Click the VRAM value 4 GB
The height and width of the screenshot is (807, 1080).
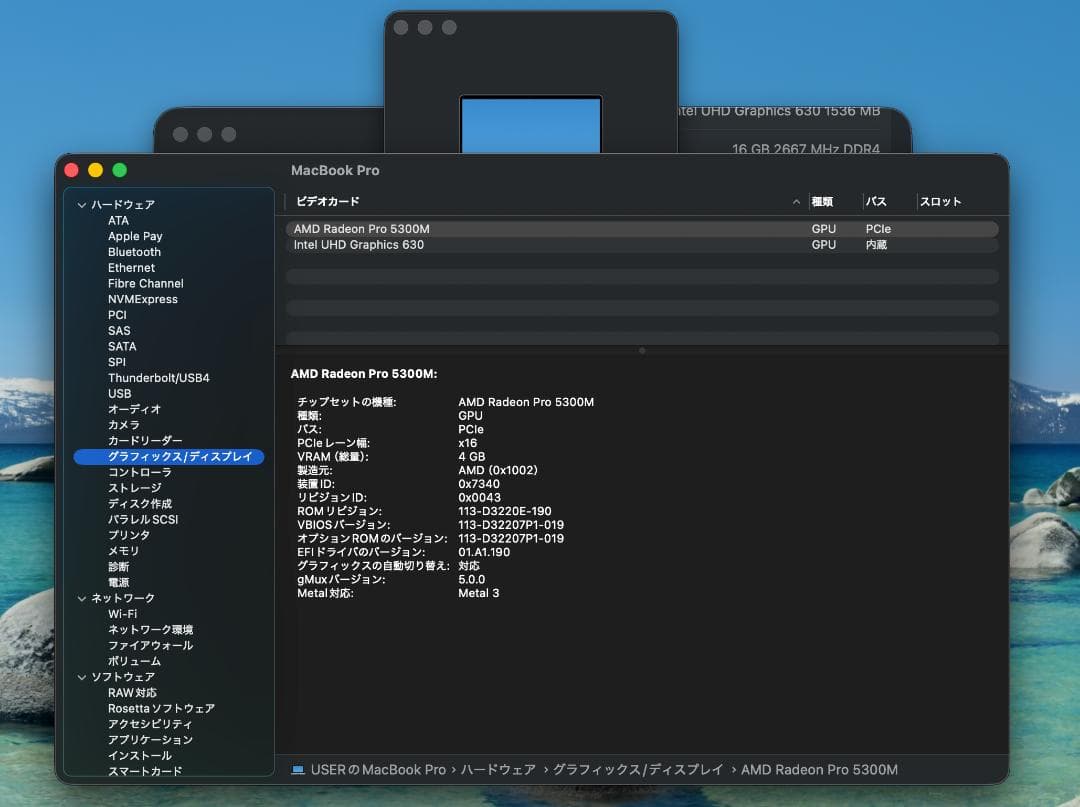(472, 457)
